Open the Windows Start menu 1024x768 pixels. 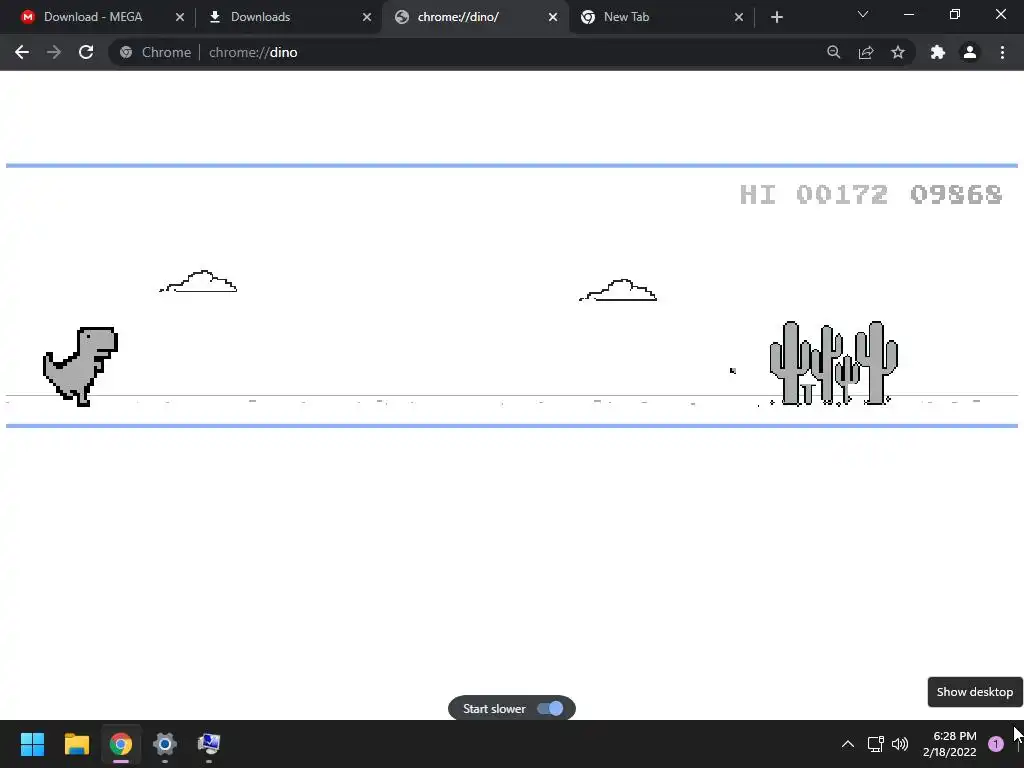point(33,744)
